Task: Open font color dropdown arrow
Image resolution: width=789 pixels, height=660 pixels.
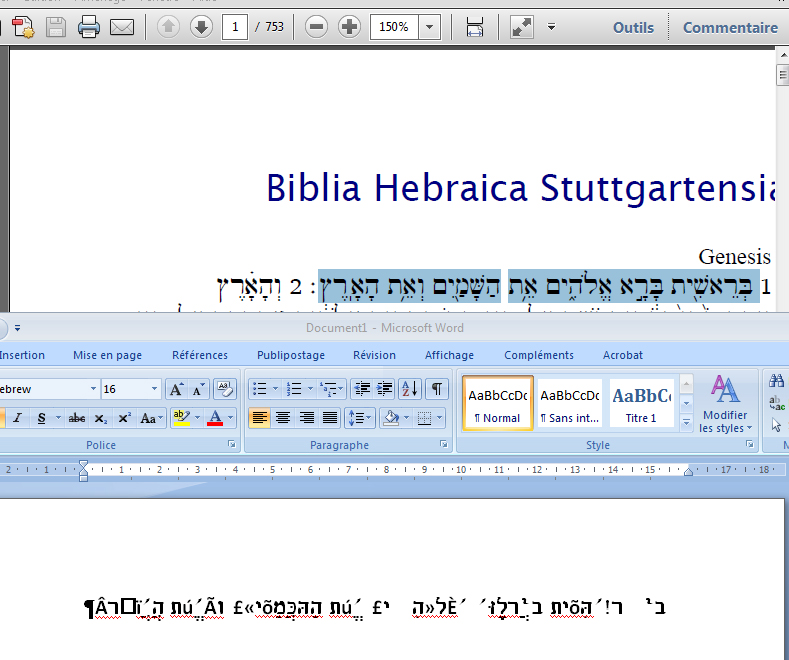Action: click(230, 418)
